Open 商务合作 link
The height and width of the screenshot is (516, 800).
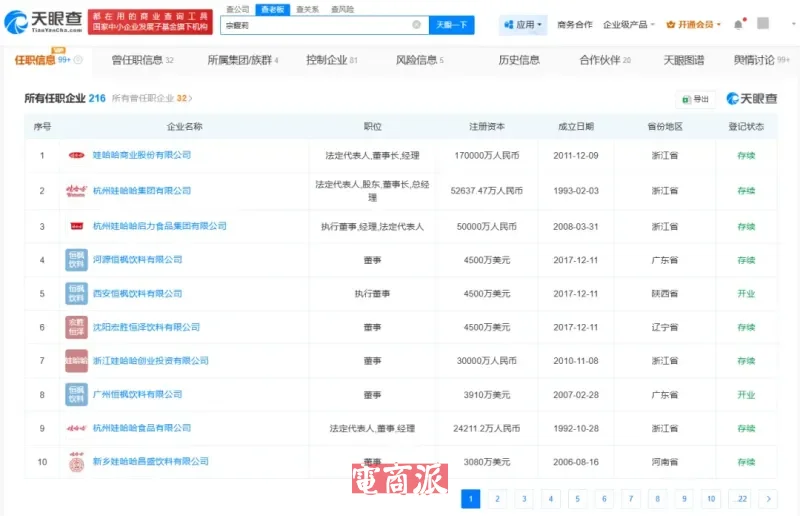pyautogui.click(x=575, y=24)
